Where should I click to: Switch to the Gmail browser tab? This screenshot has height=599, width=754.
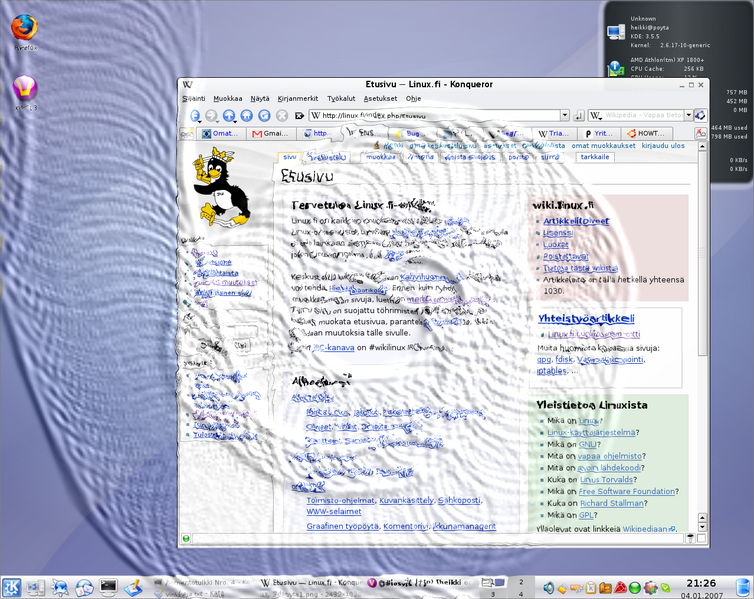272,133
